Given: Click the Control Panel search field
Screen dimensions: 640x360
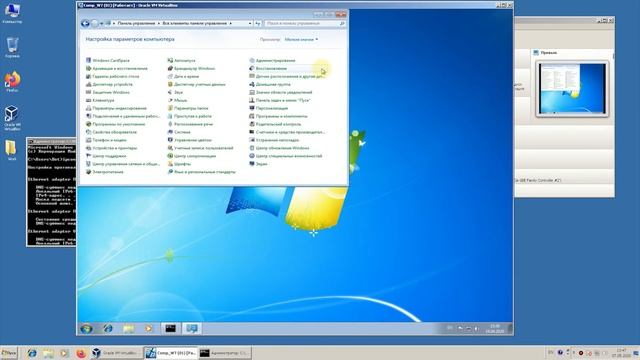Looking at the screenshot, I should [305, 24].
